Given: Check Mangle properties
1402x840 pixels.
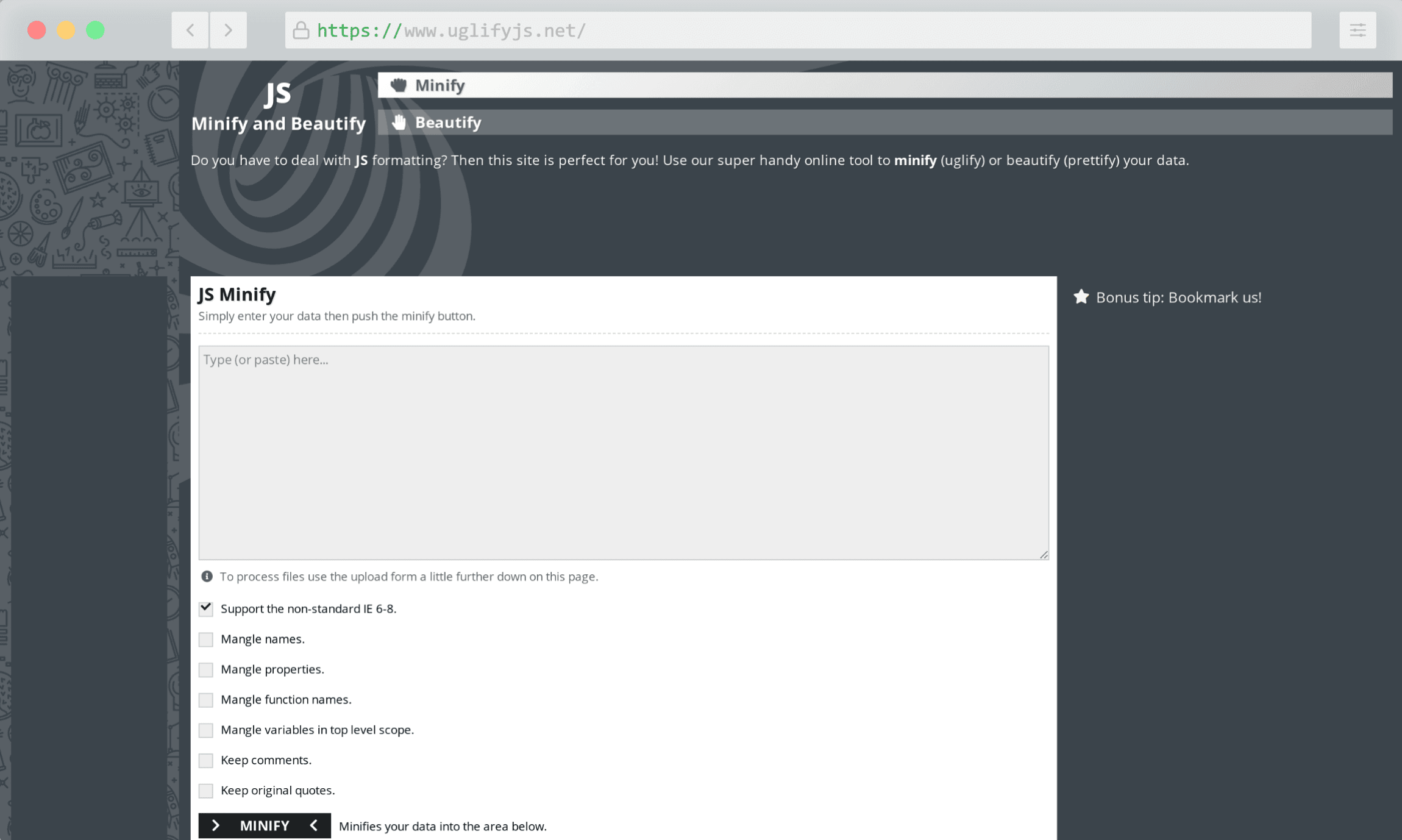Looking at the screenshot, I should (205, 669).
